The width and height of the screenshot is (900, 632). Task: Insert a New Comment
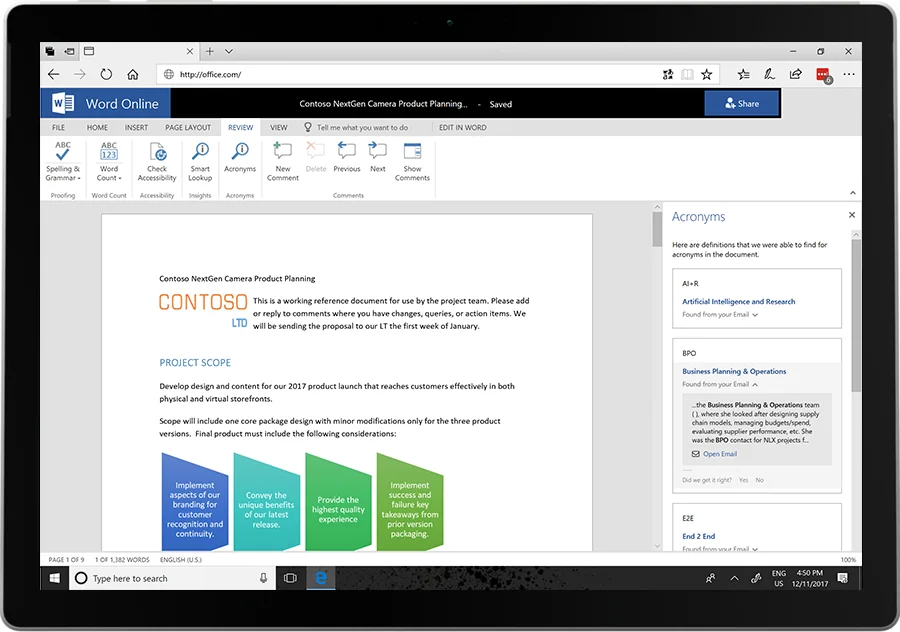(x=282, y=160)
